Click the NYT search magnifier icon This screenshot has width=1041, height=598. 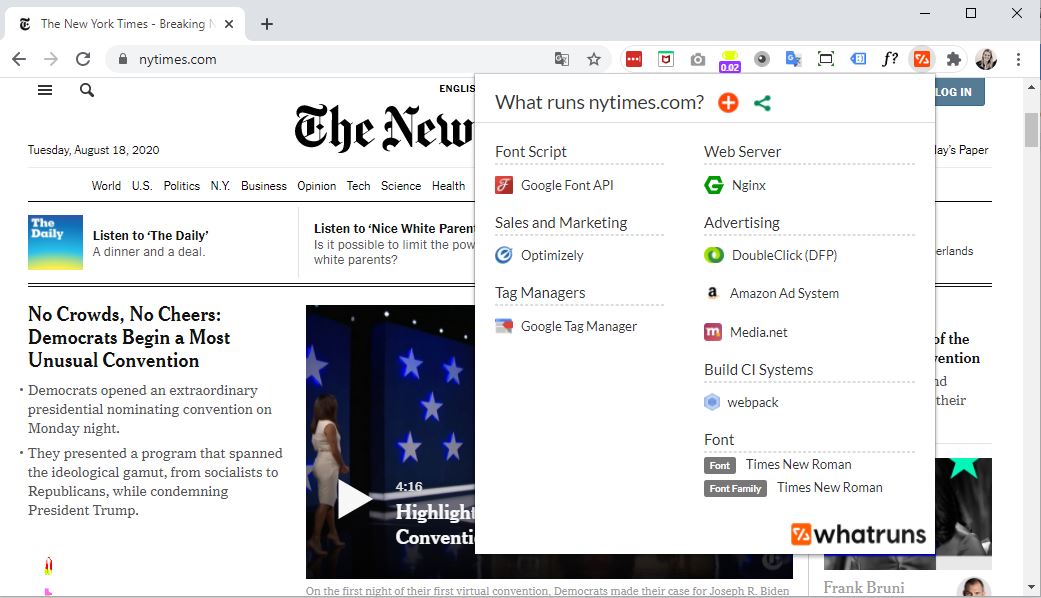(x=87, y=90)
